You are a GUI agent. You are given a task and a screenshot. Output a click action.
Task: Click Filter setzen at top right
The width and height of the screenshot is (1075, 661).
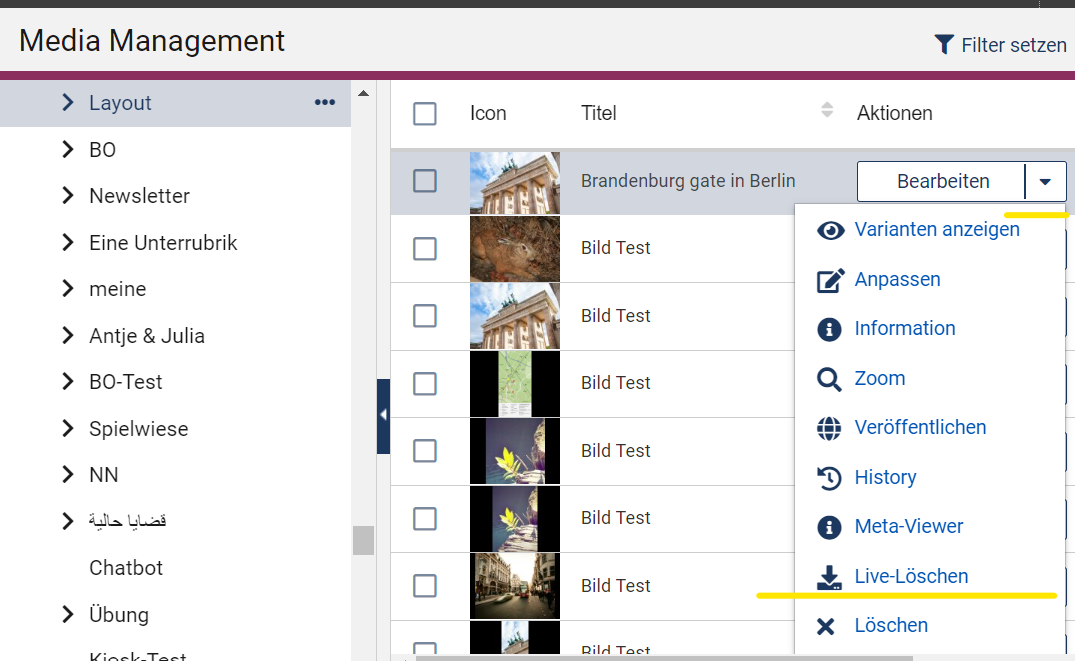[1000, 45]
